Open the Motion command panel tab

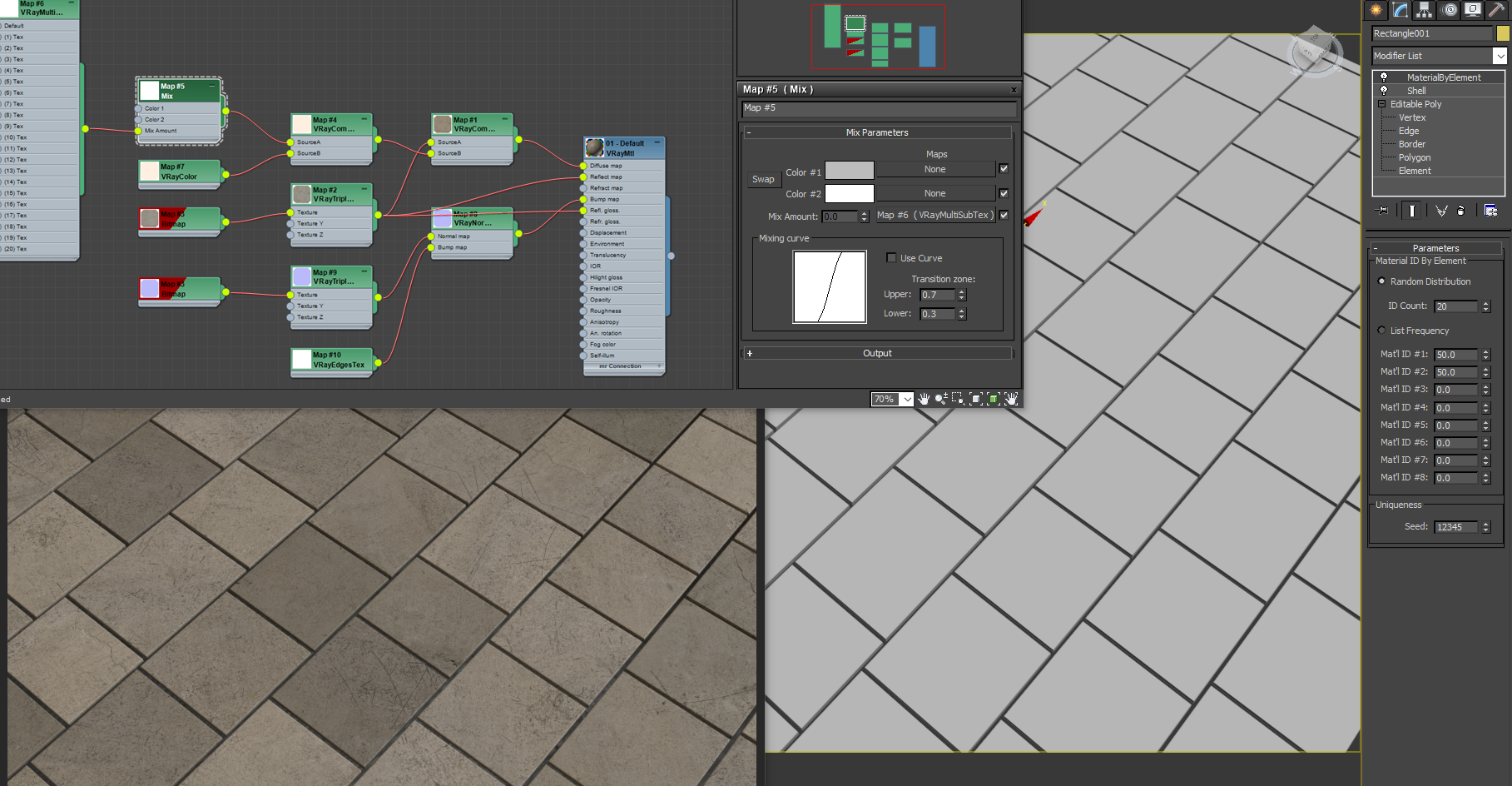click(1450, 10)
